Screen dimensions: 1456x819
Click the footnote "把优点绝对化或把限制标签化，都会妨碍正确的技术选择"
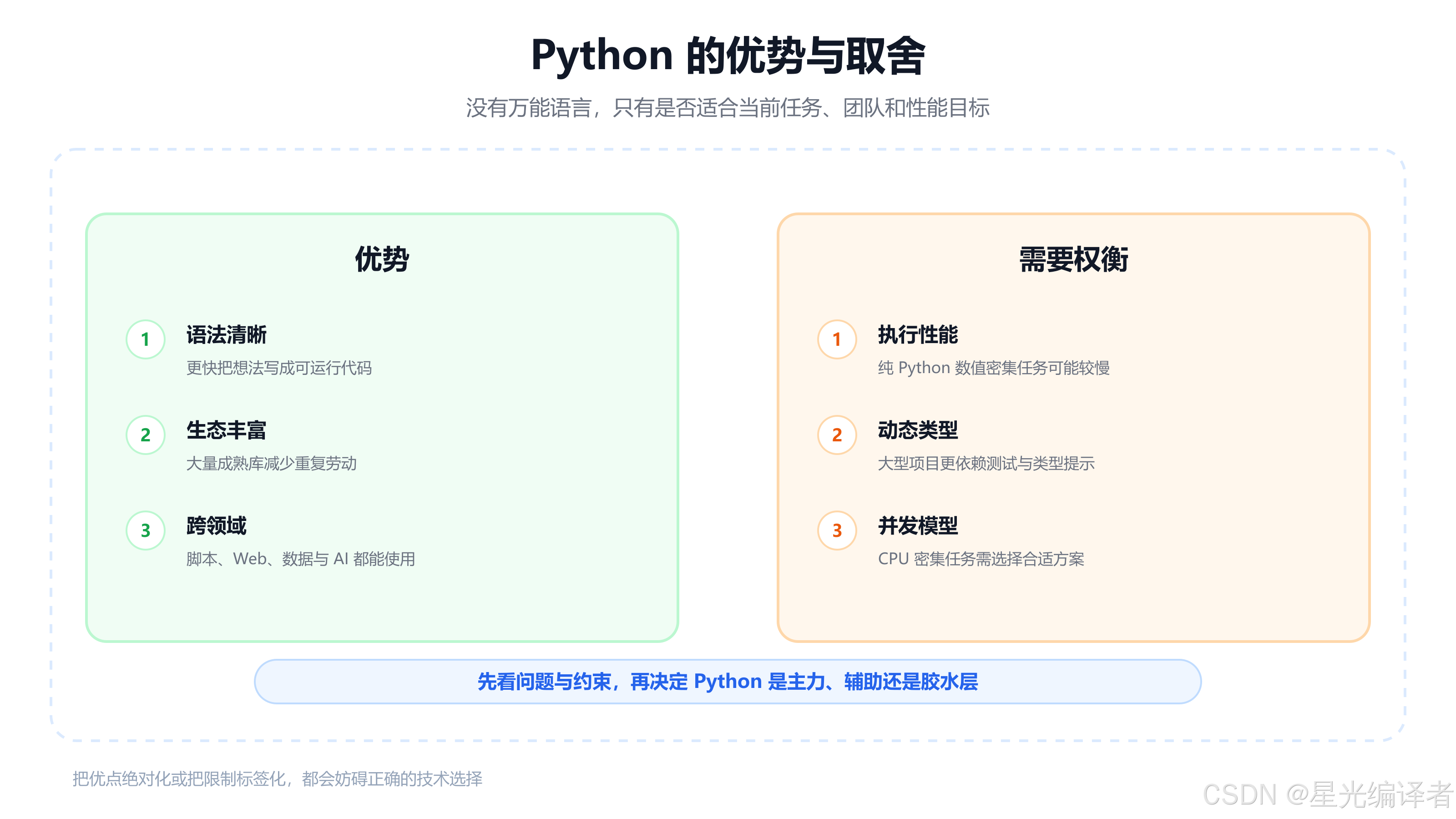click(278, 779)
